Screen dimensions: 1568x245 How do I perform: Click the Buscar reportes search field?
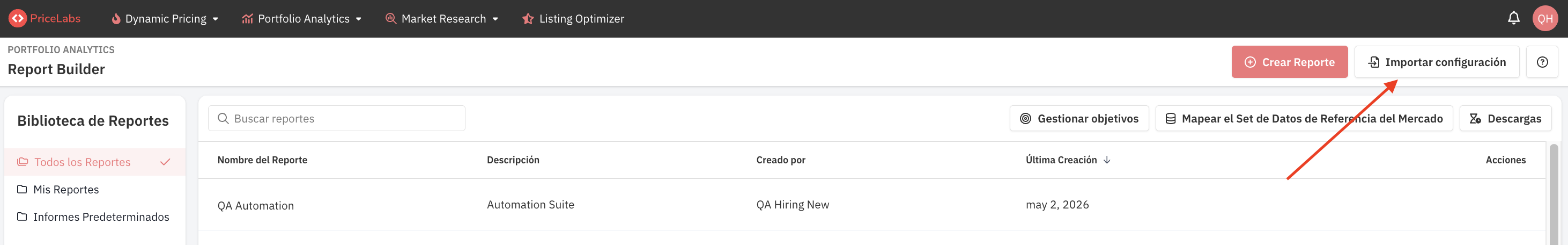click(337, 118)
